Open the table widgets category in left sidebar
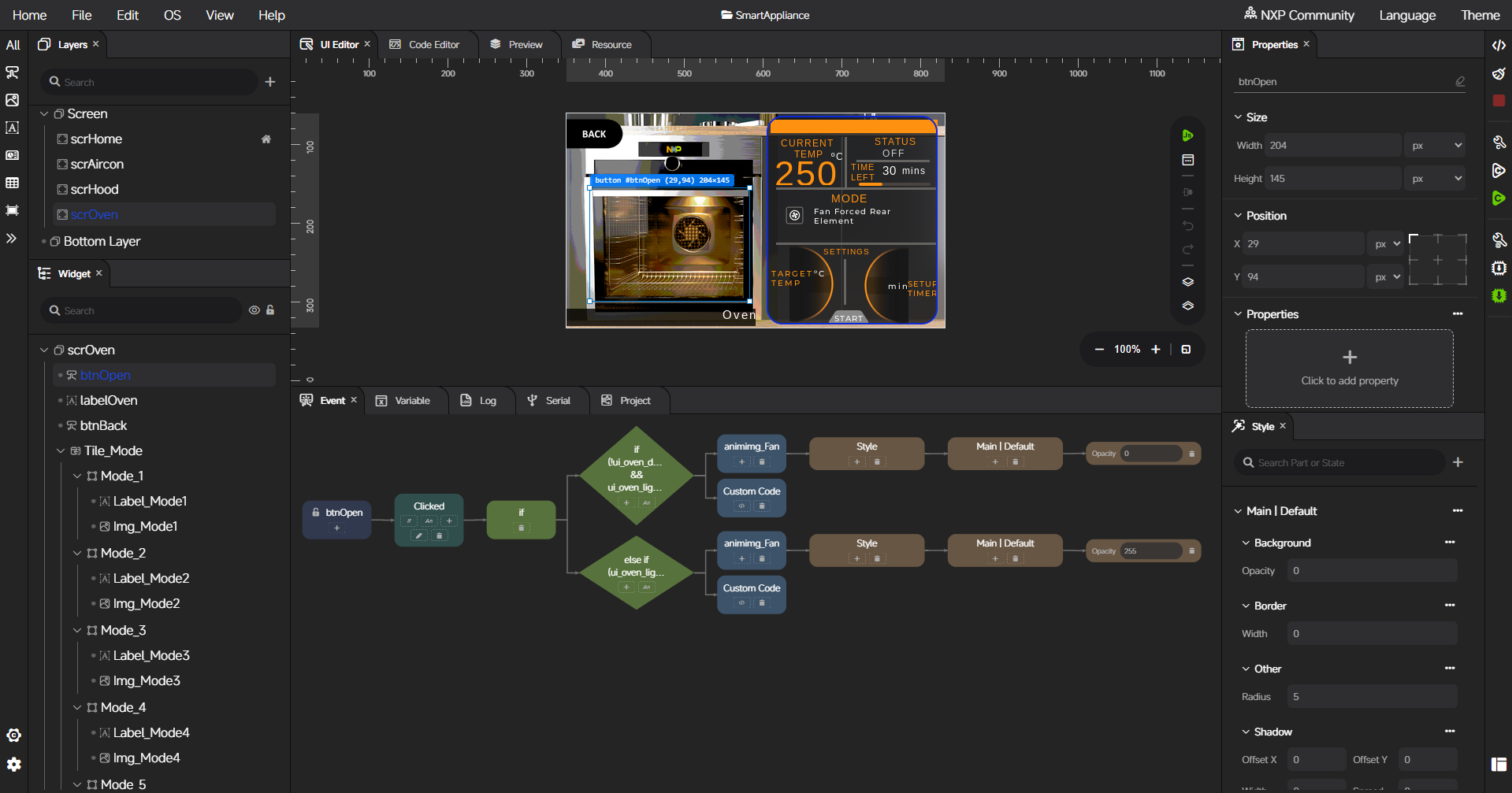This screenshot has height=793, width=1512. coord(13,183)
